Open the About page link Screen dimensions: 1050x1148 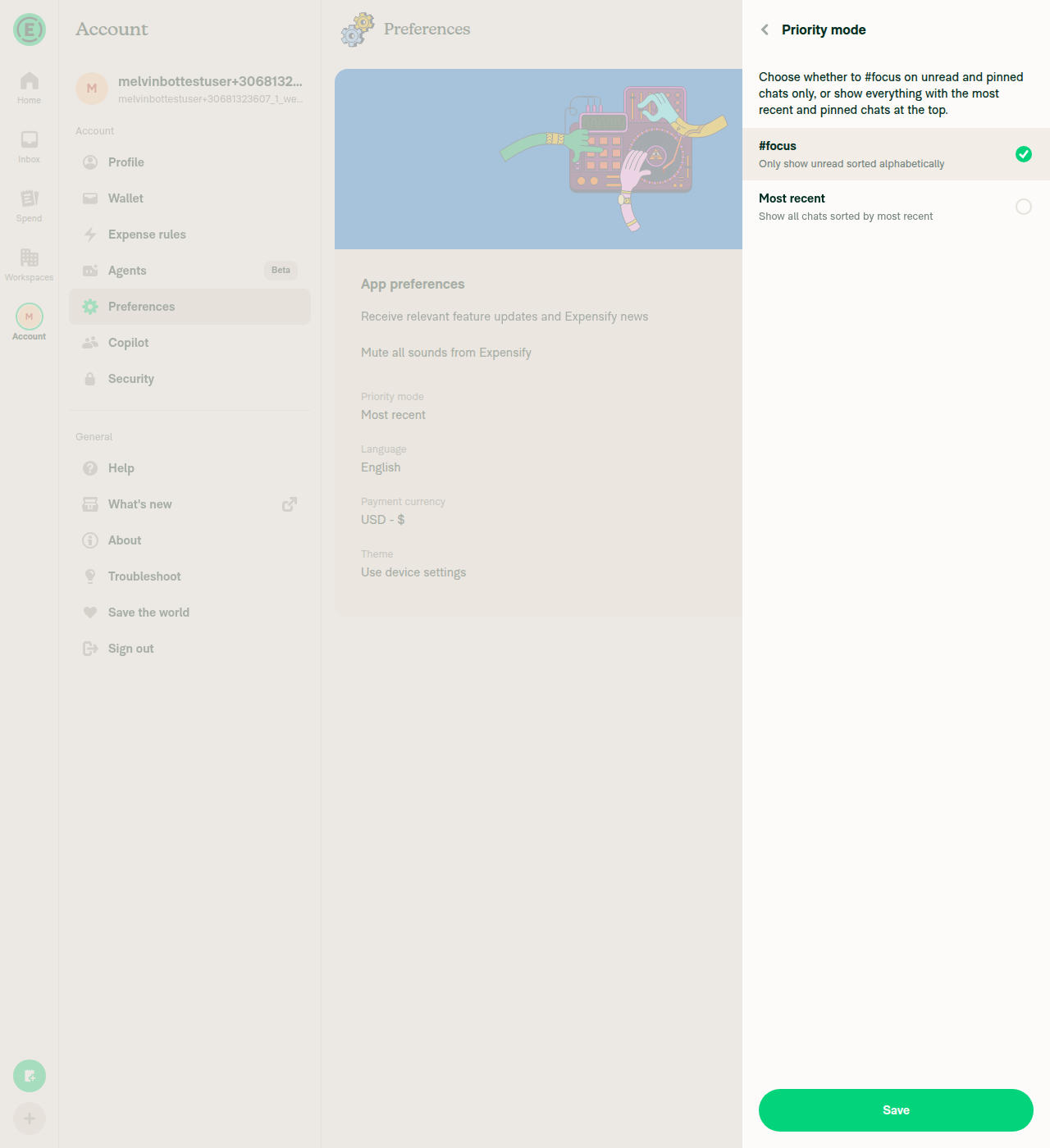(189, 540)
